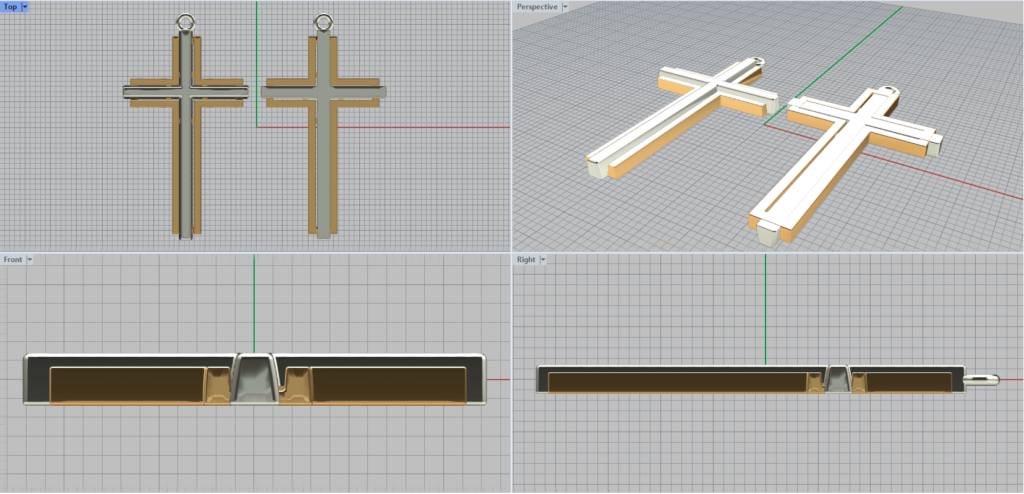Click the left brown cavity in Front view

click(x=125, y=384)
